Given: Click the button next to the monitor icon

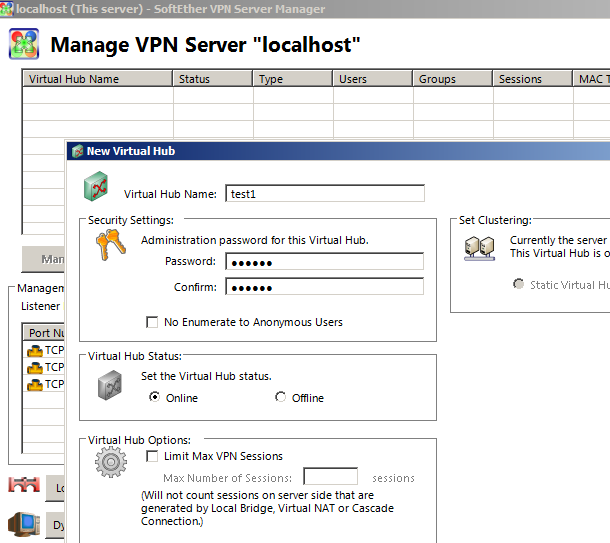Looking at the screenshot, I should (55, 525).
